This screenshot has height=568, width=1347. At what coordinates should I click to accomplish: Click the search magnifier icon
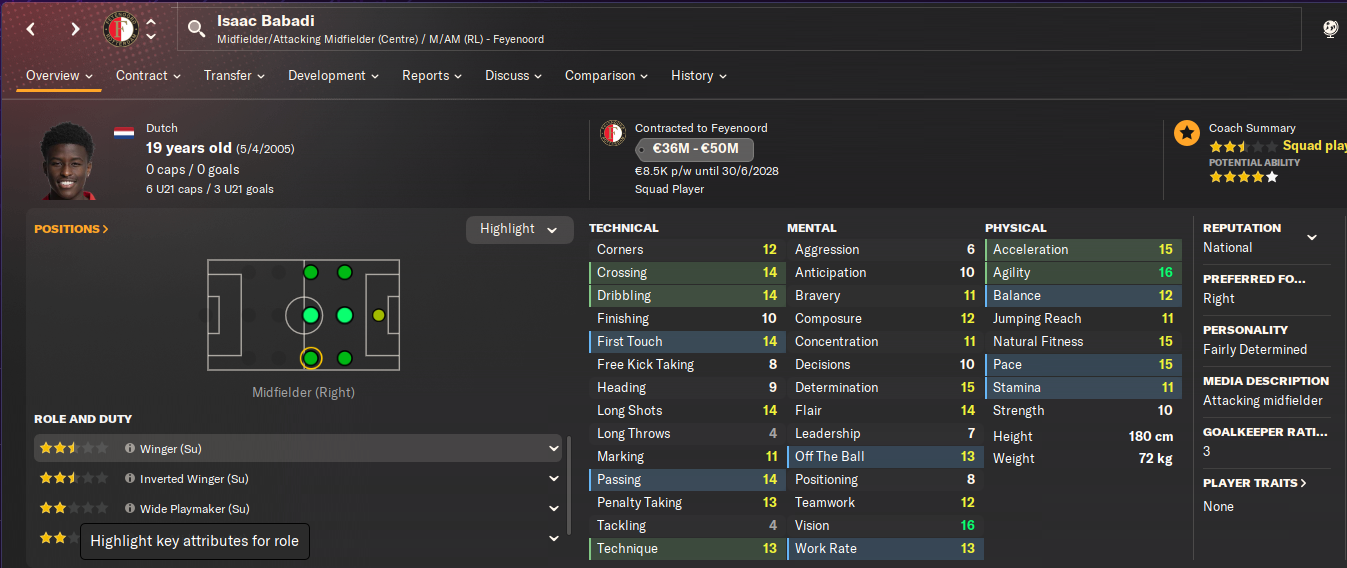[197, 28]
